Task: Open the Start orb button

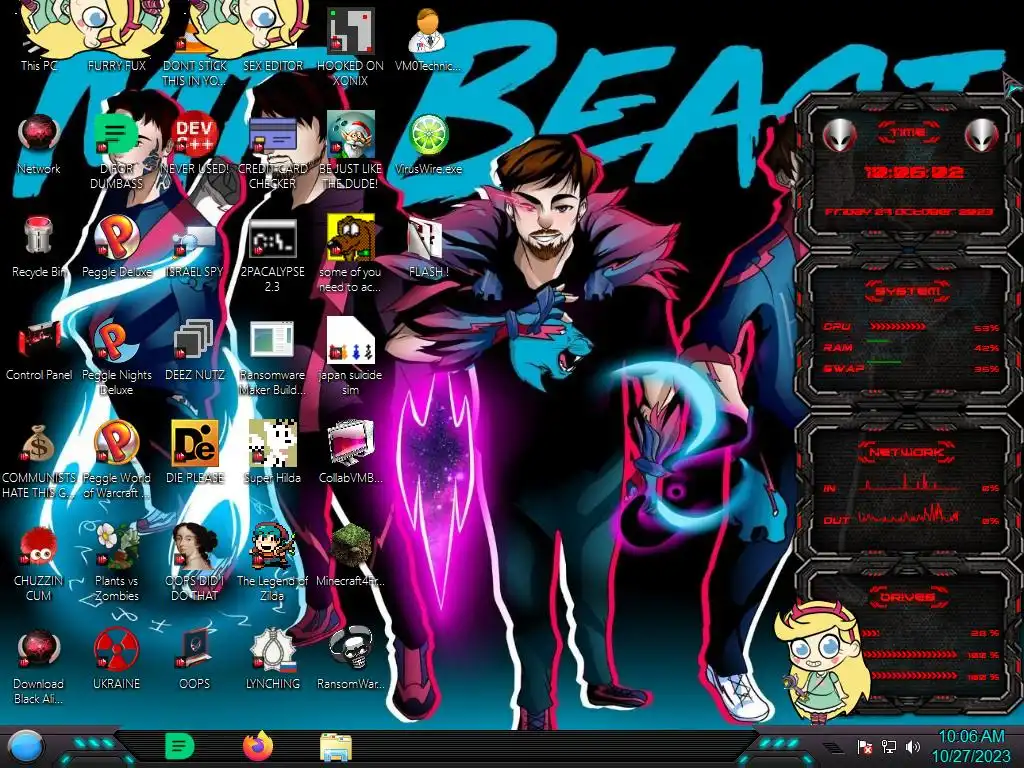Action: click(x=26, y=746)
